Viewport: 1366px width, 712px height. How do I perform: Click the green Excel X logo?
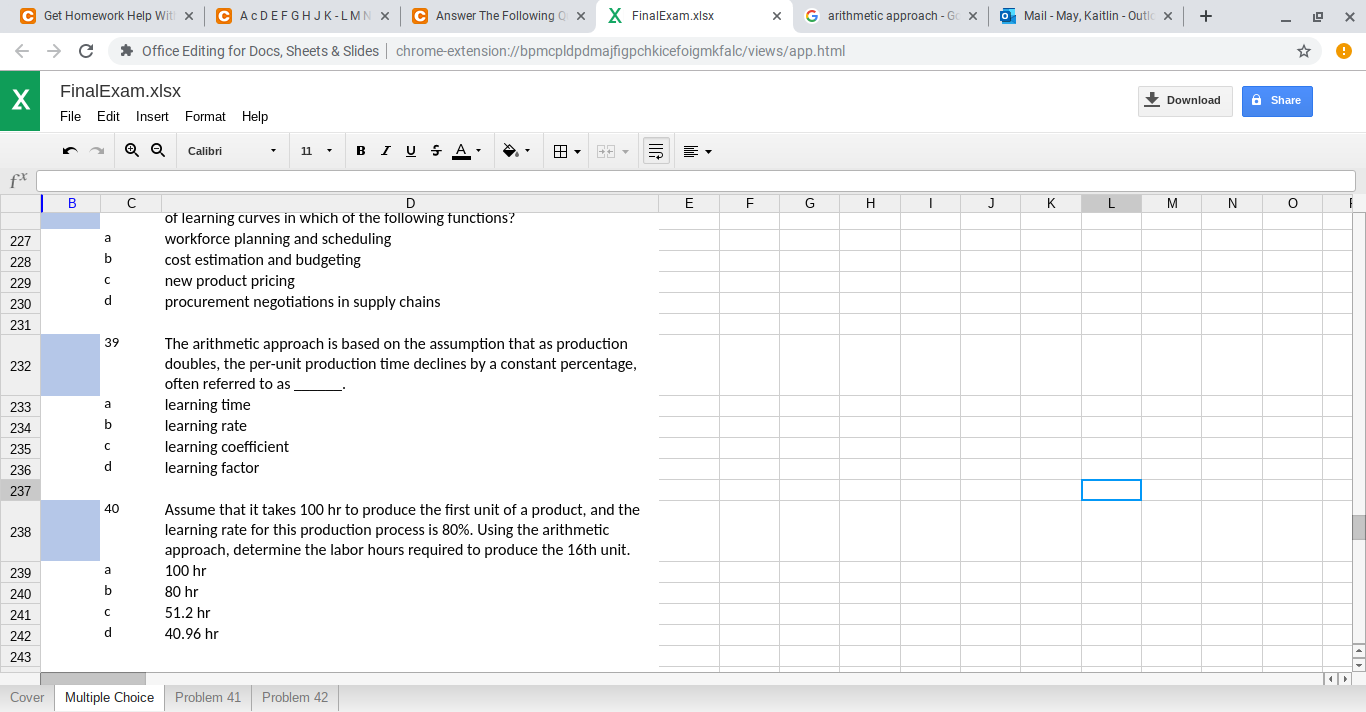tap(20, 100)
